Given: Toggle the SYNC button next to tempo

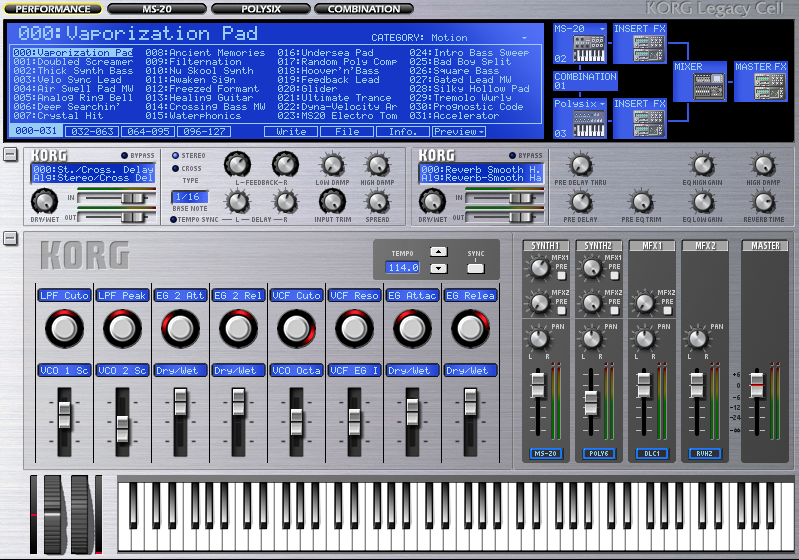Looking at the screenshot, I should point(476,268).
